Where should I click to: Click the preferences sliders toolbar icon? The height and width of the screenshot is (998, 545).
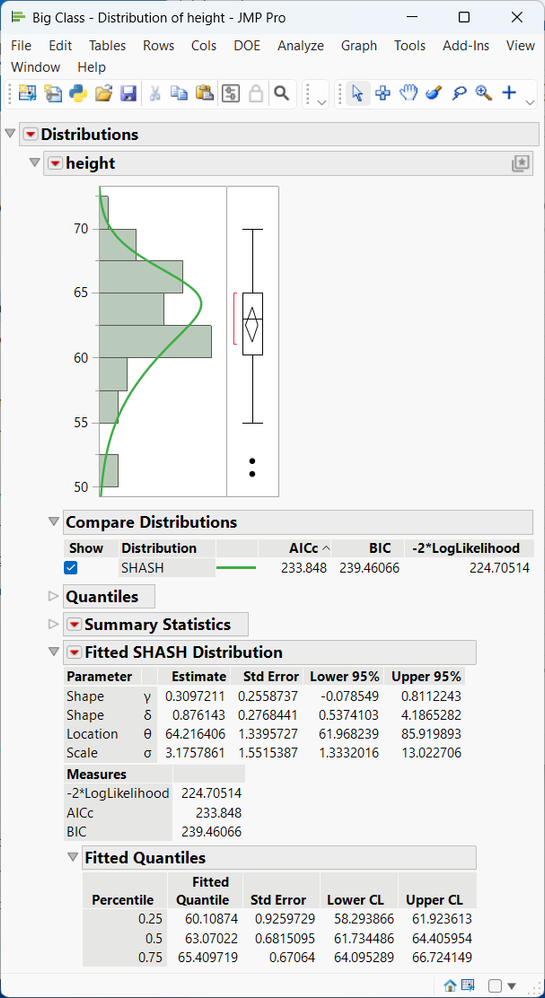click(230, 94)
